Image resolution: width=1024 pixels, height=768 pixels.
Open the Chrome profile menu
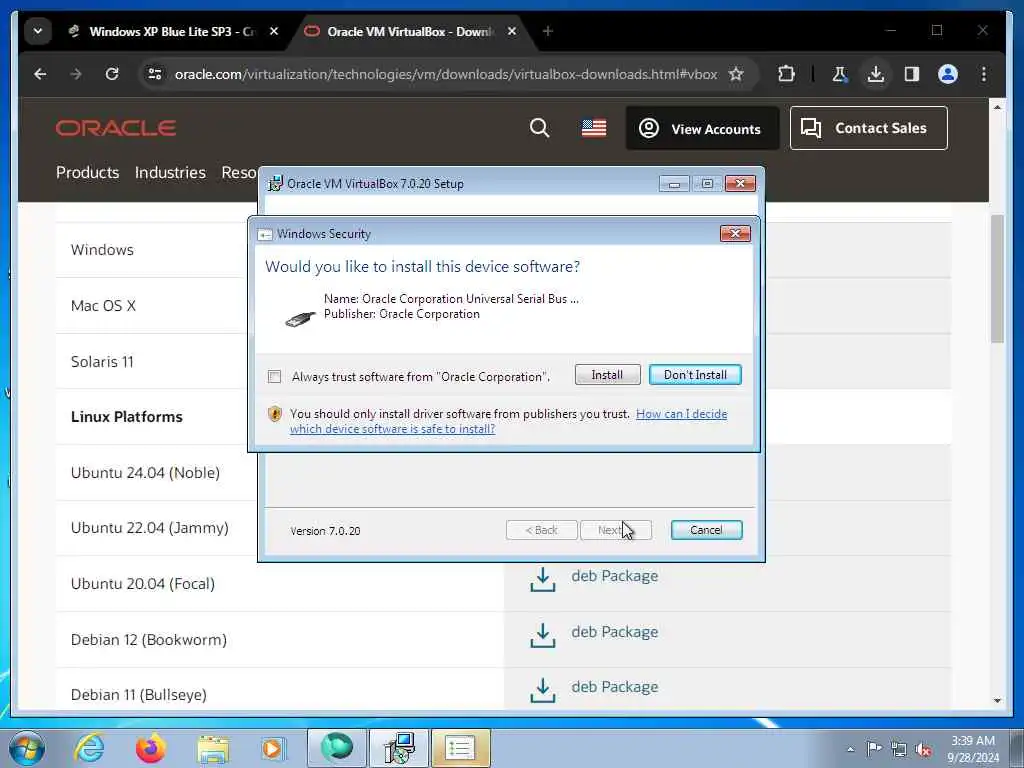coord(948,74)
